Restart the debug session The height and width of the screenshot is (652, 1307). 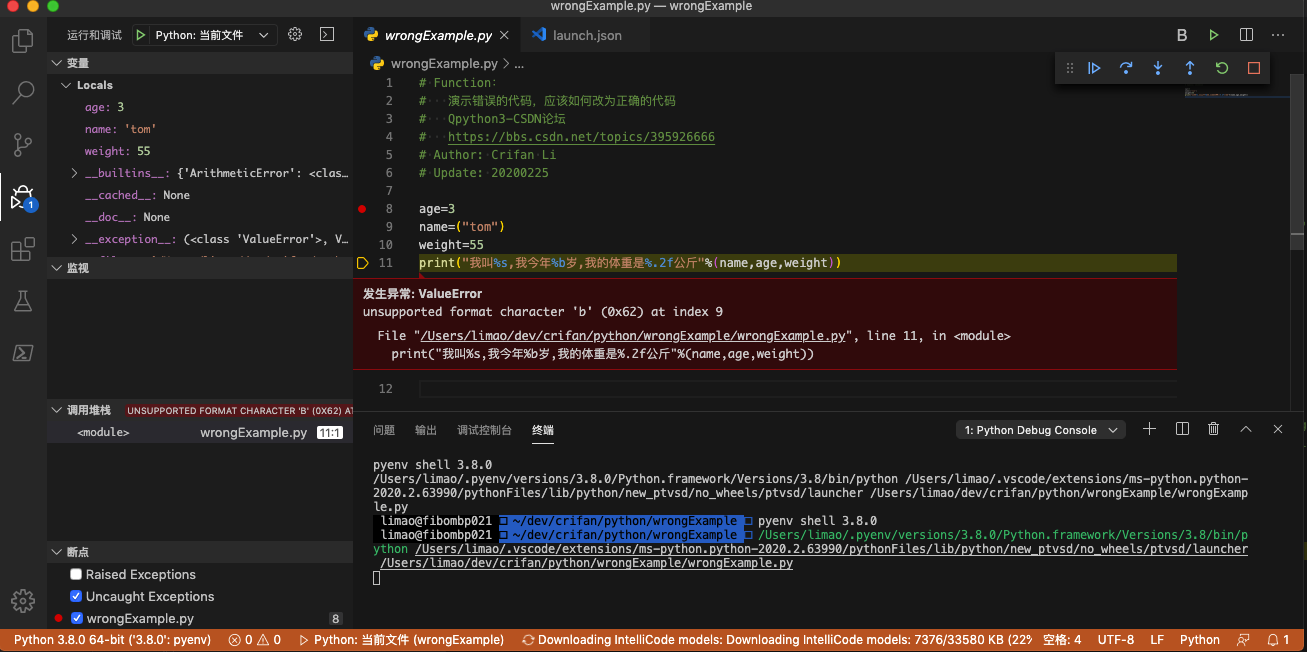pyautogui.click(x=1222, y=68)
